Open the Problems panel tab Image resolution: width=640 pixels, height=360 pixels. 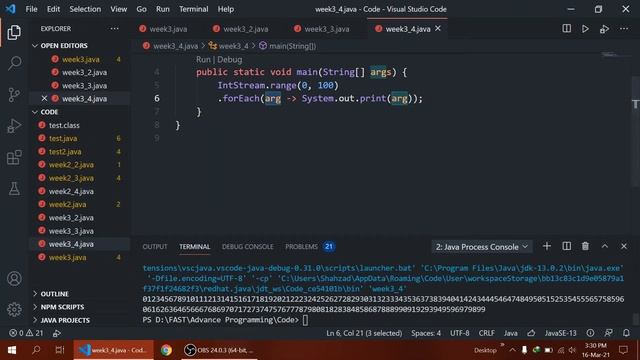click(x=309, y=247)
